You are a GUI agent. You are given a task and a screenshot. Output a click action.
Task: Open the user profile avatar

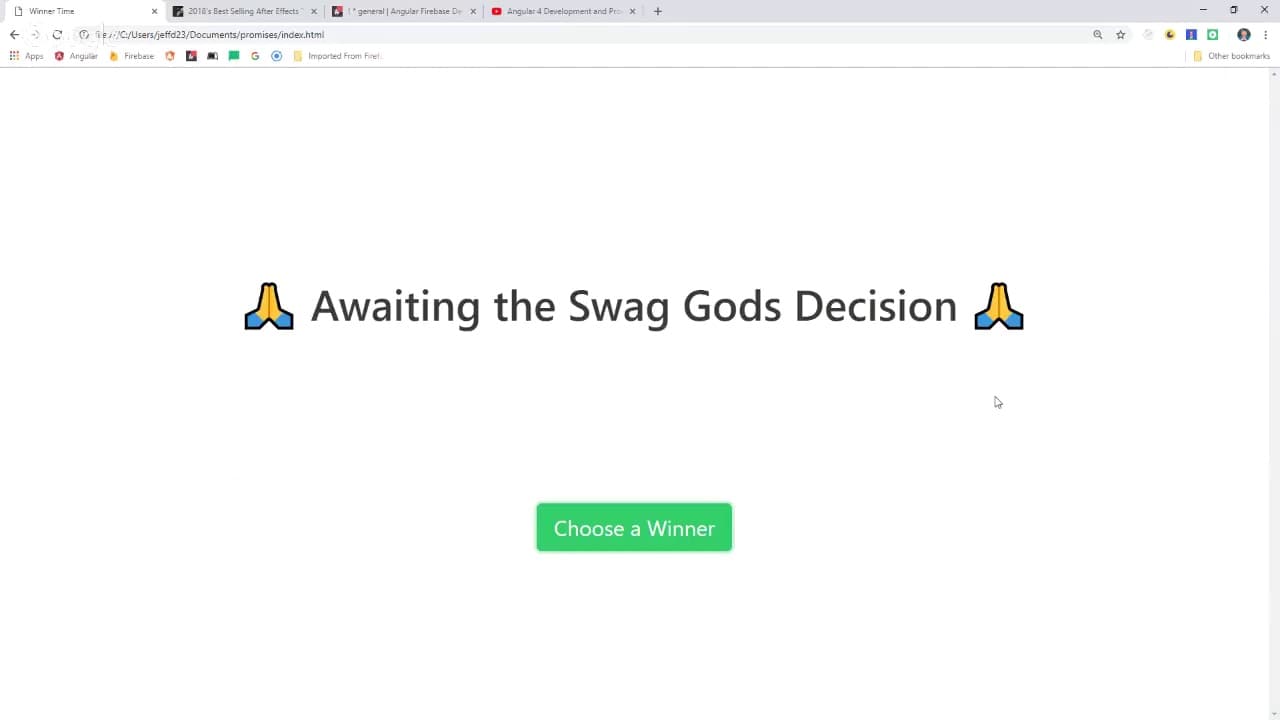(1244, 34)
